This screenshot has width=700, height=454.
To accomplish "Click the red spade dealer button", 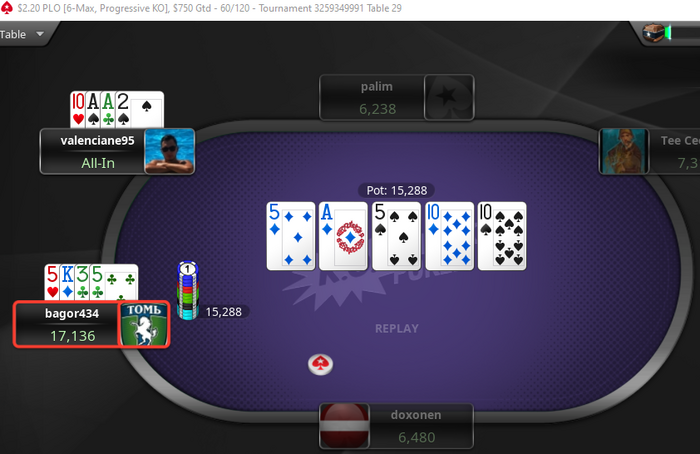I will [x=321, y=364].
